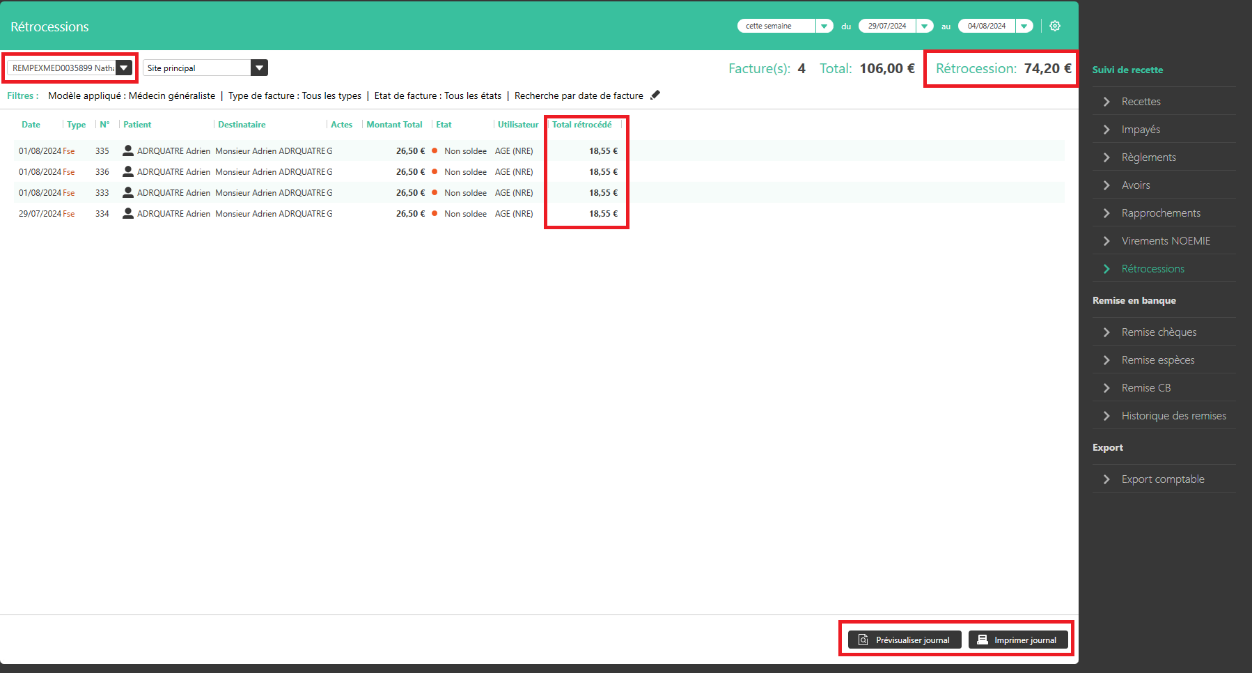This screenshot has height=673, width=1252.
Task: Select Remise chèques in the sidebar
Action: coord(1158,332)
